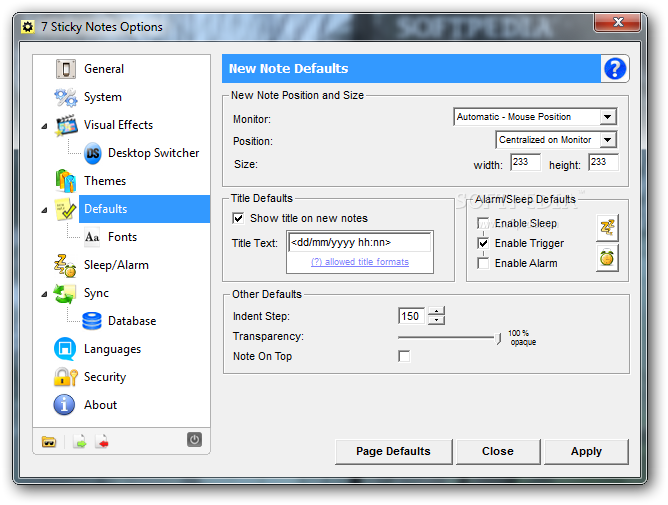Click the green arrow export icon

coord(80,442)
